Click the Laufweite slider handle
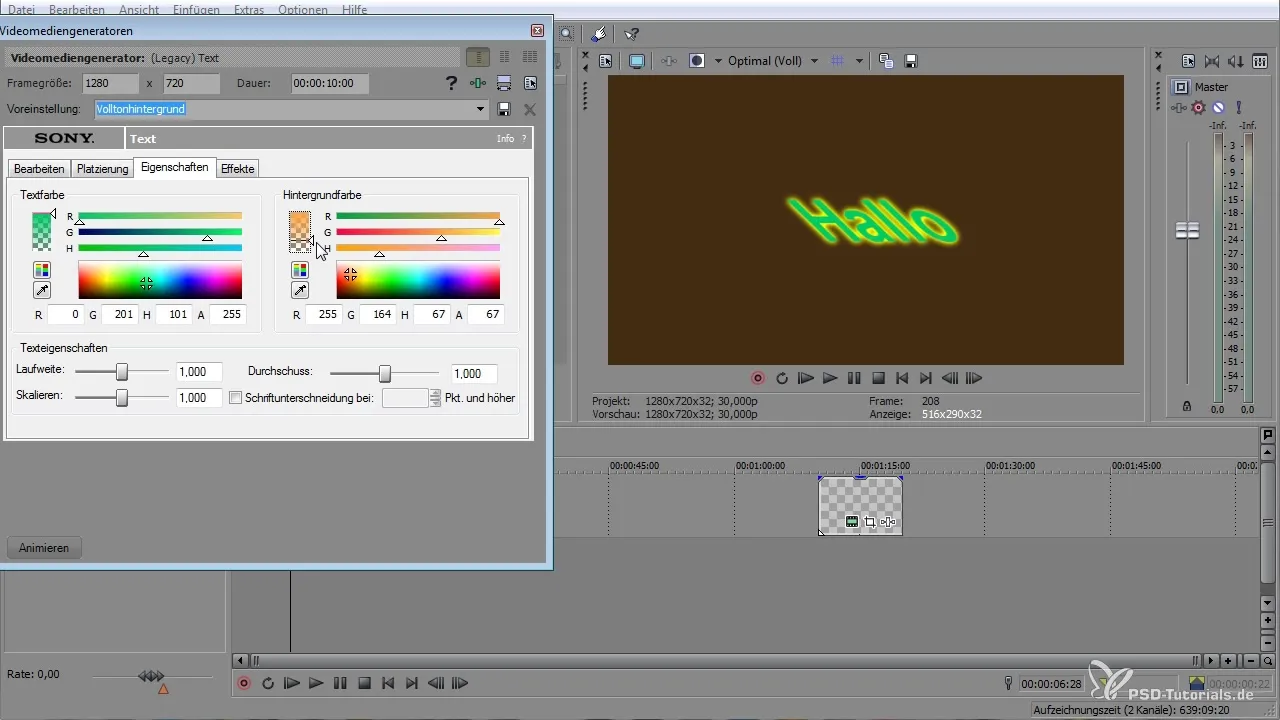The height and width of the screenshot is (720, 1280). (x=122, y=372)
